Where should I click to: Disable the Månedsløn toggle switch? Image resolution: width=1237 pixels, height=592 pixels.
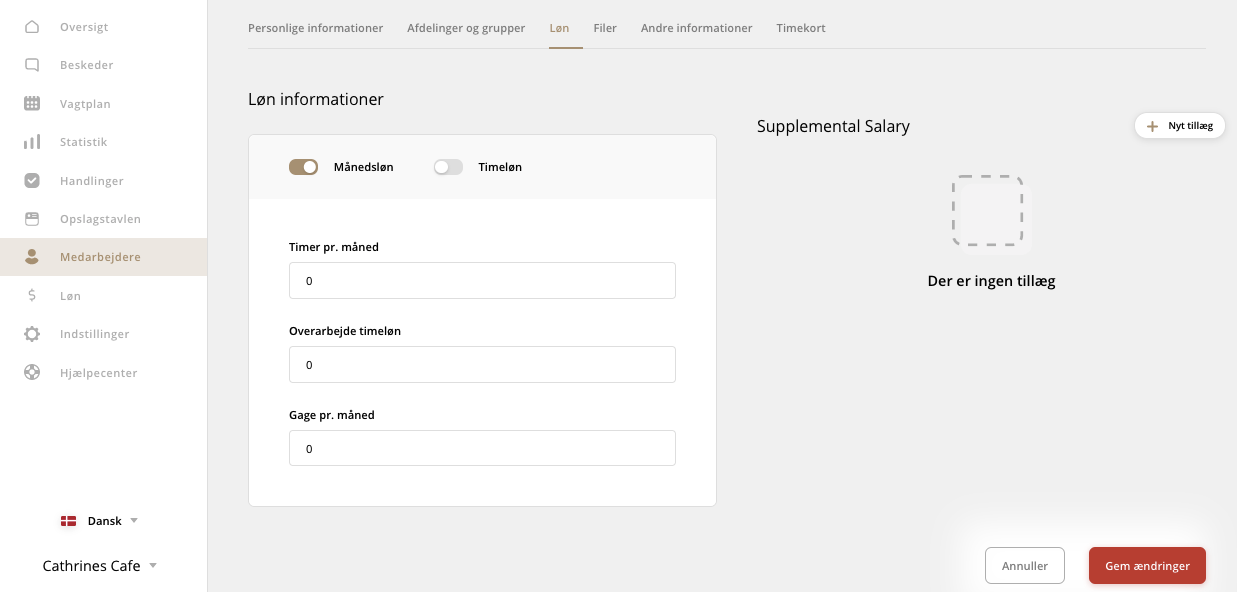click(x=303, y=167)
